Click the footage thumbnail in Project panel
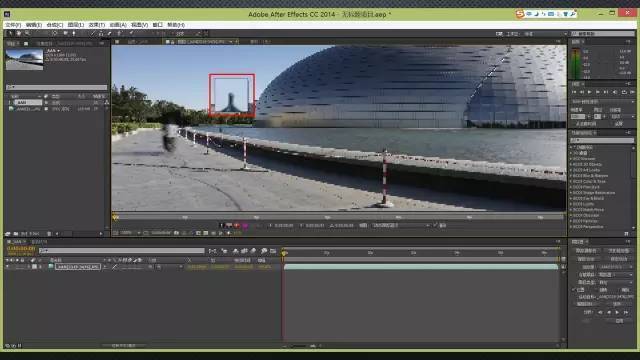This screenshot has width=640, height=360. pos(24,59)
